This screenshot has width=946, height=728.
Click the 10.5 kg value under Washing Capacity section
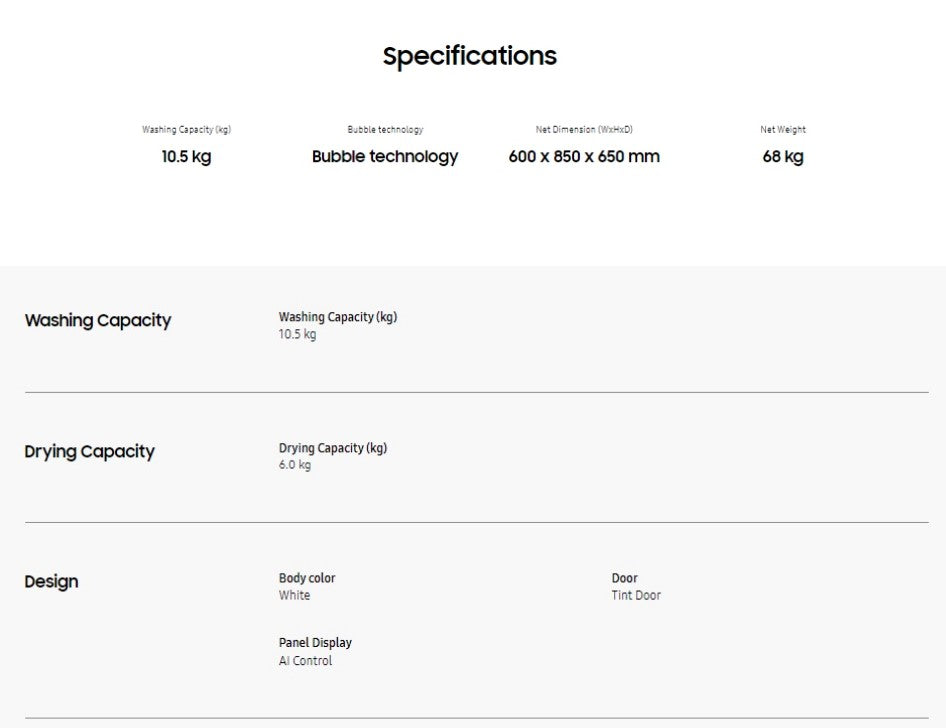pos(297,335)
